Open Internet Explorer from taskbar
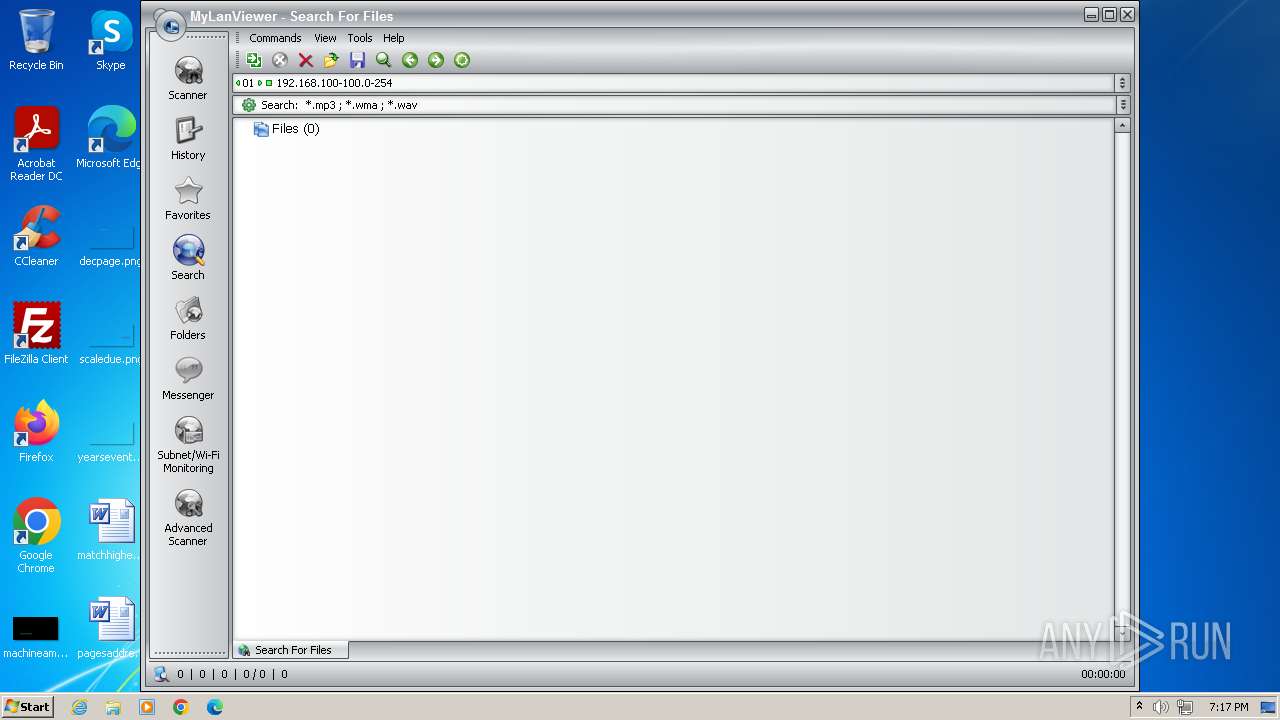Image resolution: width=1280 pixels, height=720 pixels. (79, 707)
